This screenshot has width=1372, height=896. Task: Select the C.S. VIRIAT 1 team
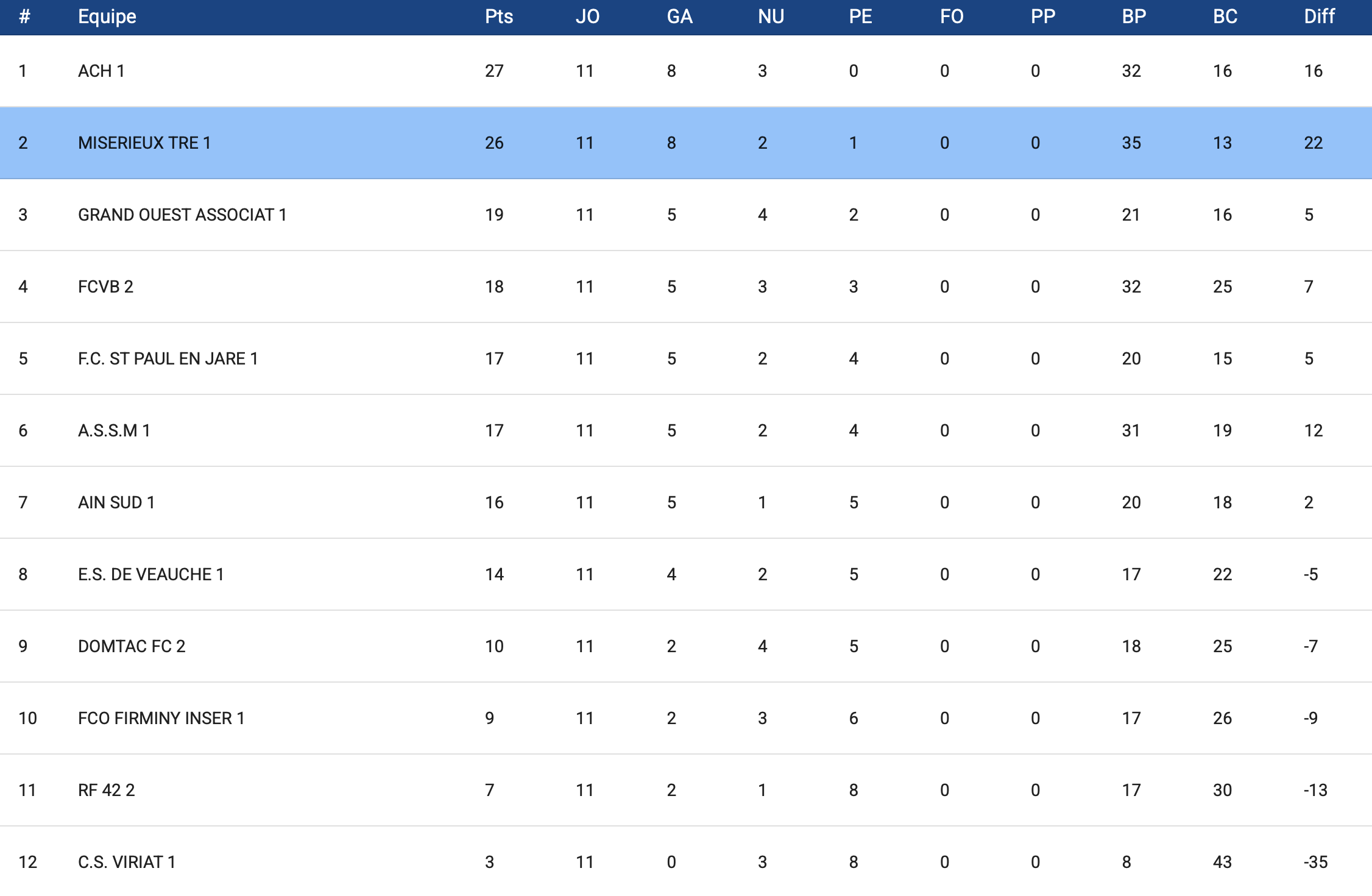click(127, 862)
